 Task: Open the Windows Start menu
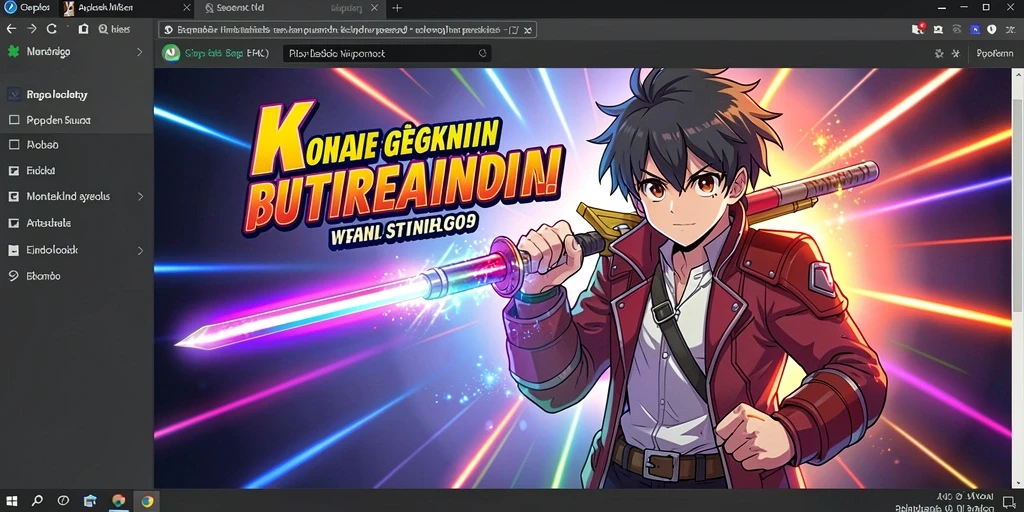pyautogui.click(x=12, y=501)
